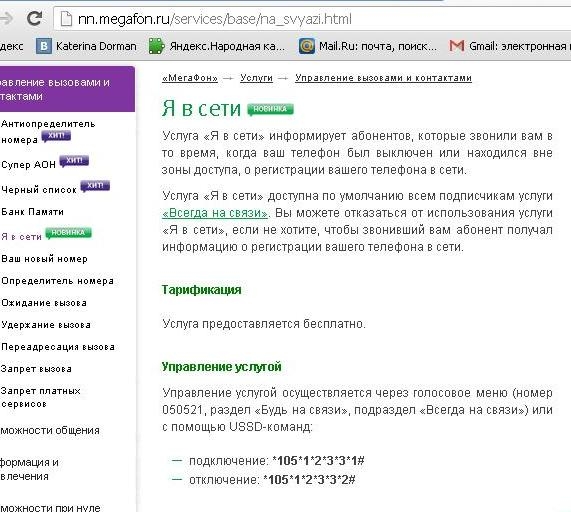Image resolution: width=571 pixels, height=512 pixels.
Task: Expand the информация и развлечения sidebar section
Action: coord(29,469)
